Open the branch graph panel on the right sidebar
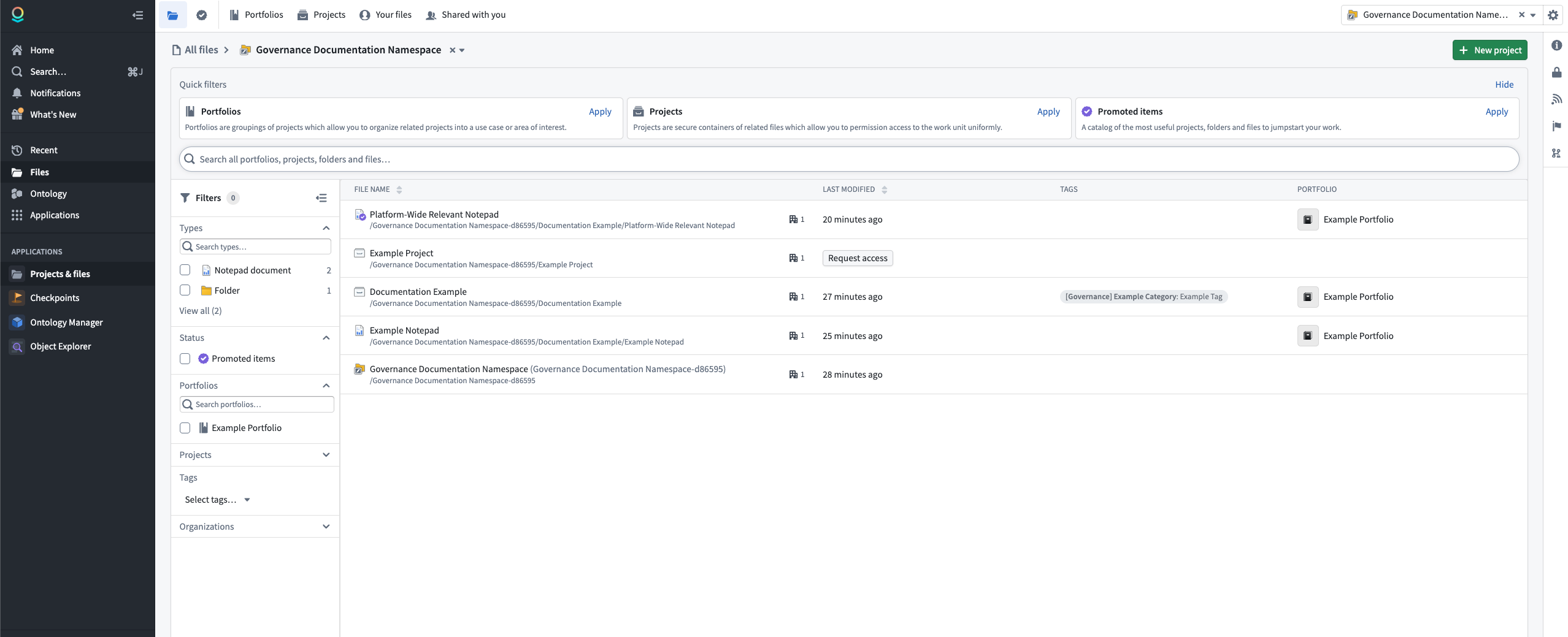This screenshot has width=1568, height=637. point(1556,153)
